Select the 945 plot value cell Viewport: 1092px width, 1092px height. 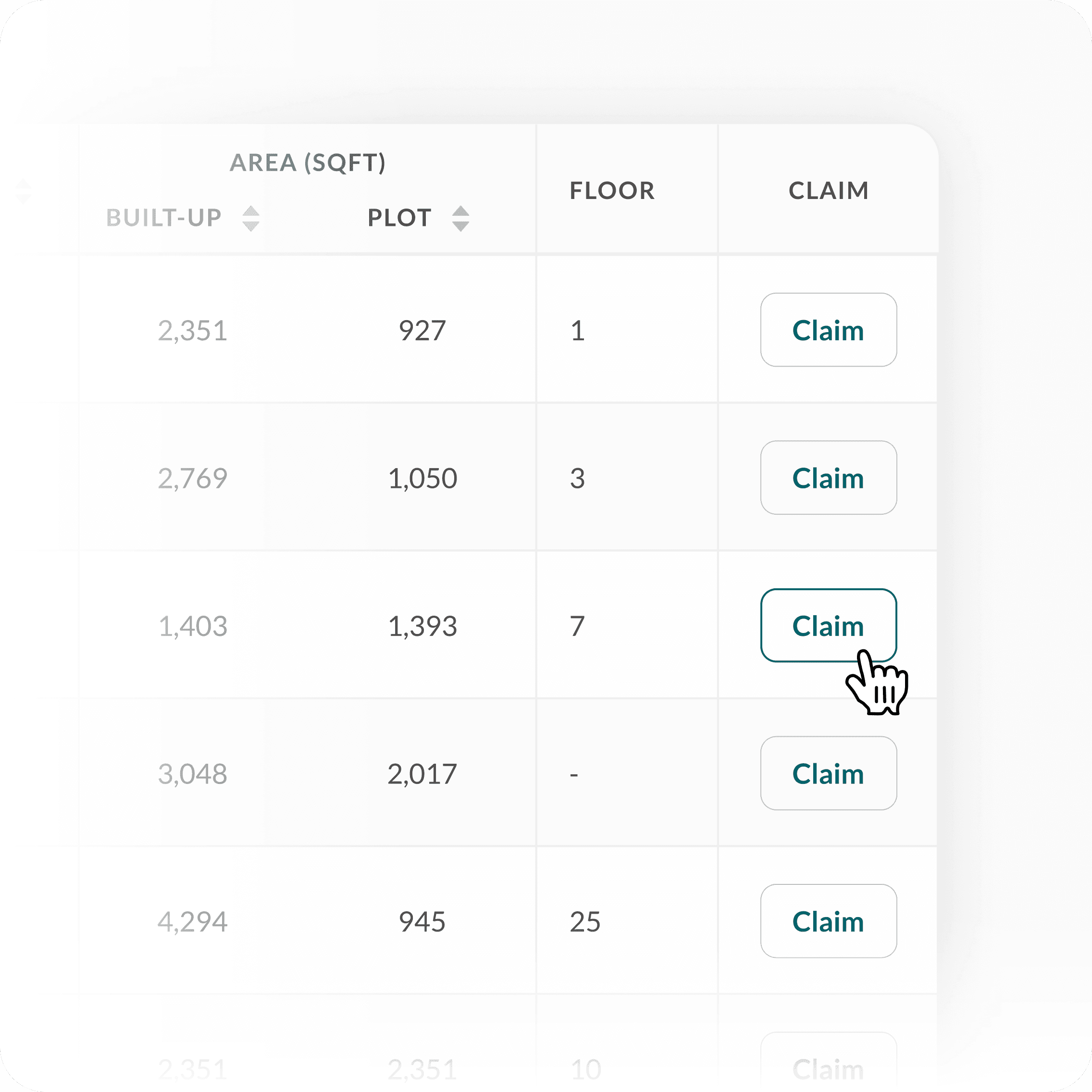click(x=422, y=922)
